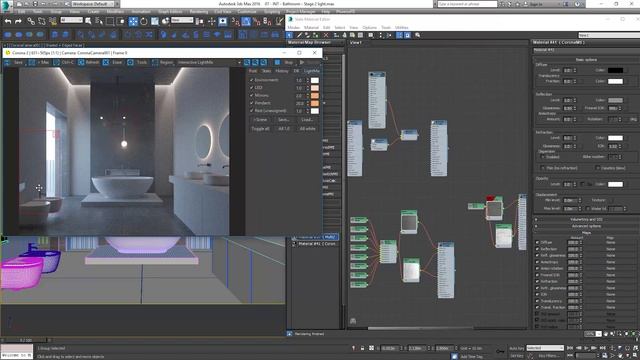Click the Toggle all button in LightMix
640x360 pixels.
260,129
